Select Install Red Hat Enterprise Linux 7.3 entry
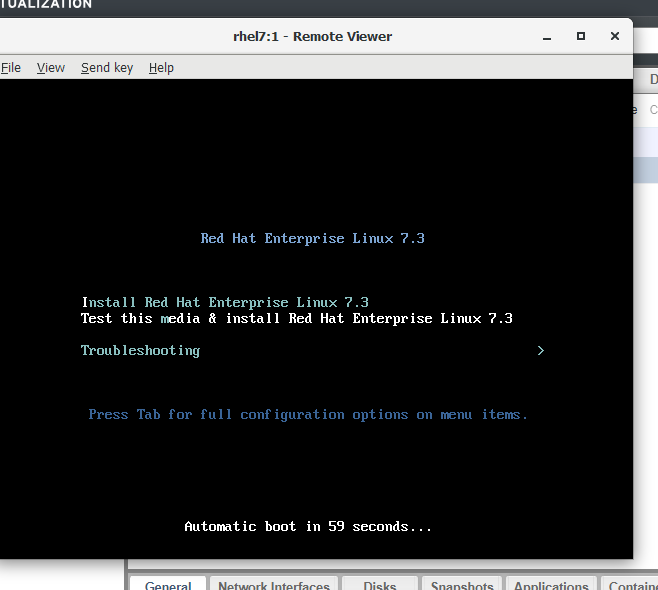 (x=225, y=302)
